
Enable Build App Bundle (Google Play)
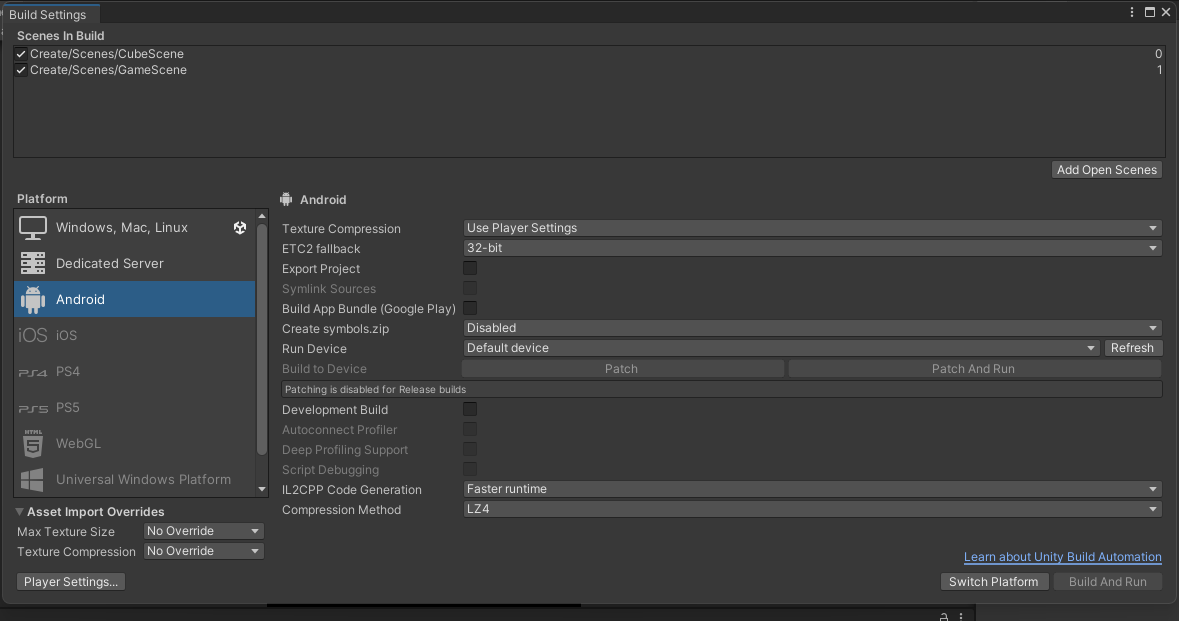470,308
